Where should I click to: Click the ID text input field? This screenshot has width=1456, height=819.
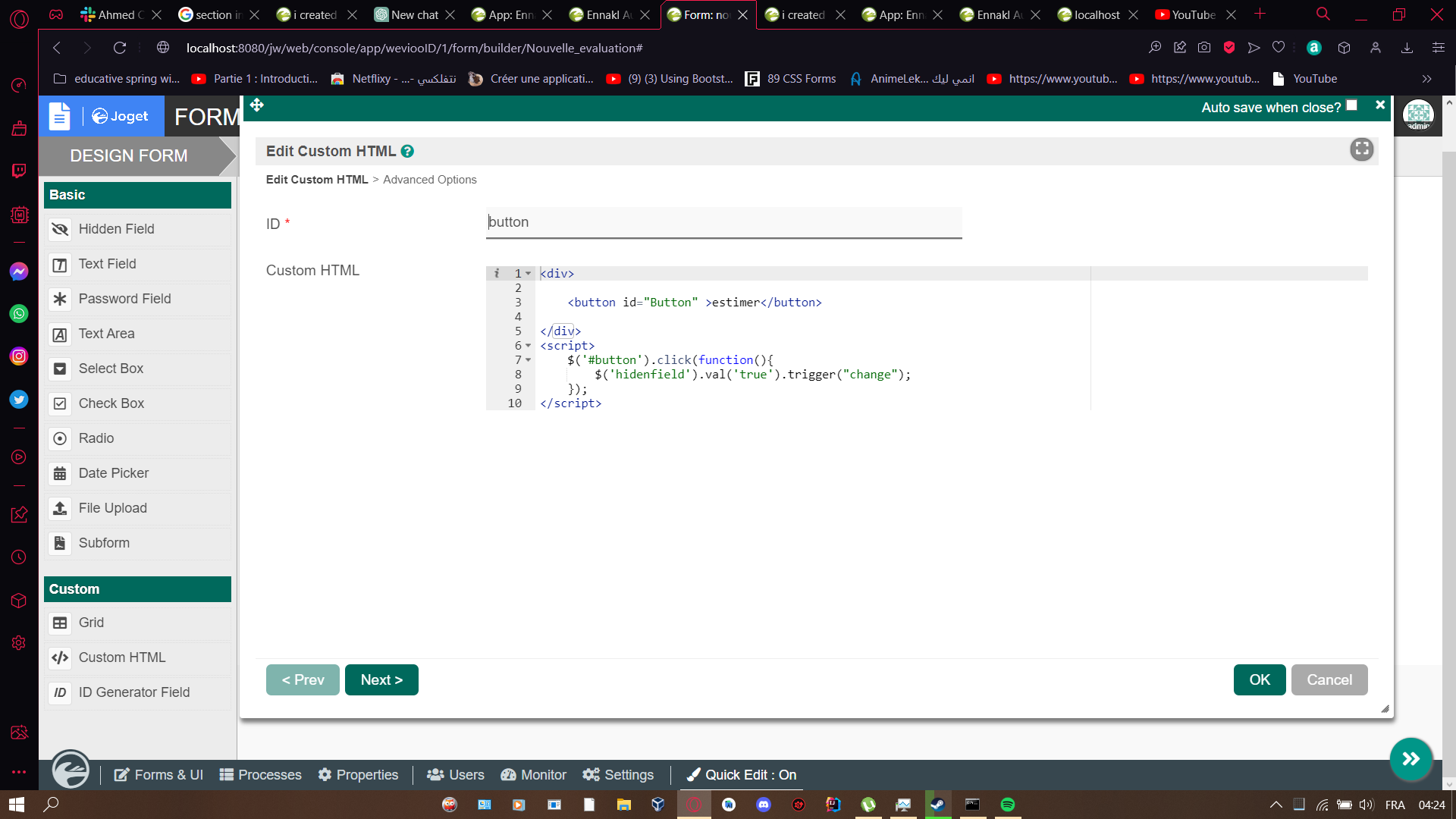coord(723,222)
